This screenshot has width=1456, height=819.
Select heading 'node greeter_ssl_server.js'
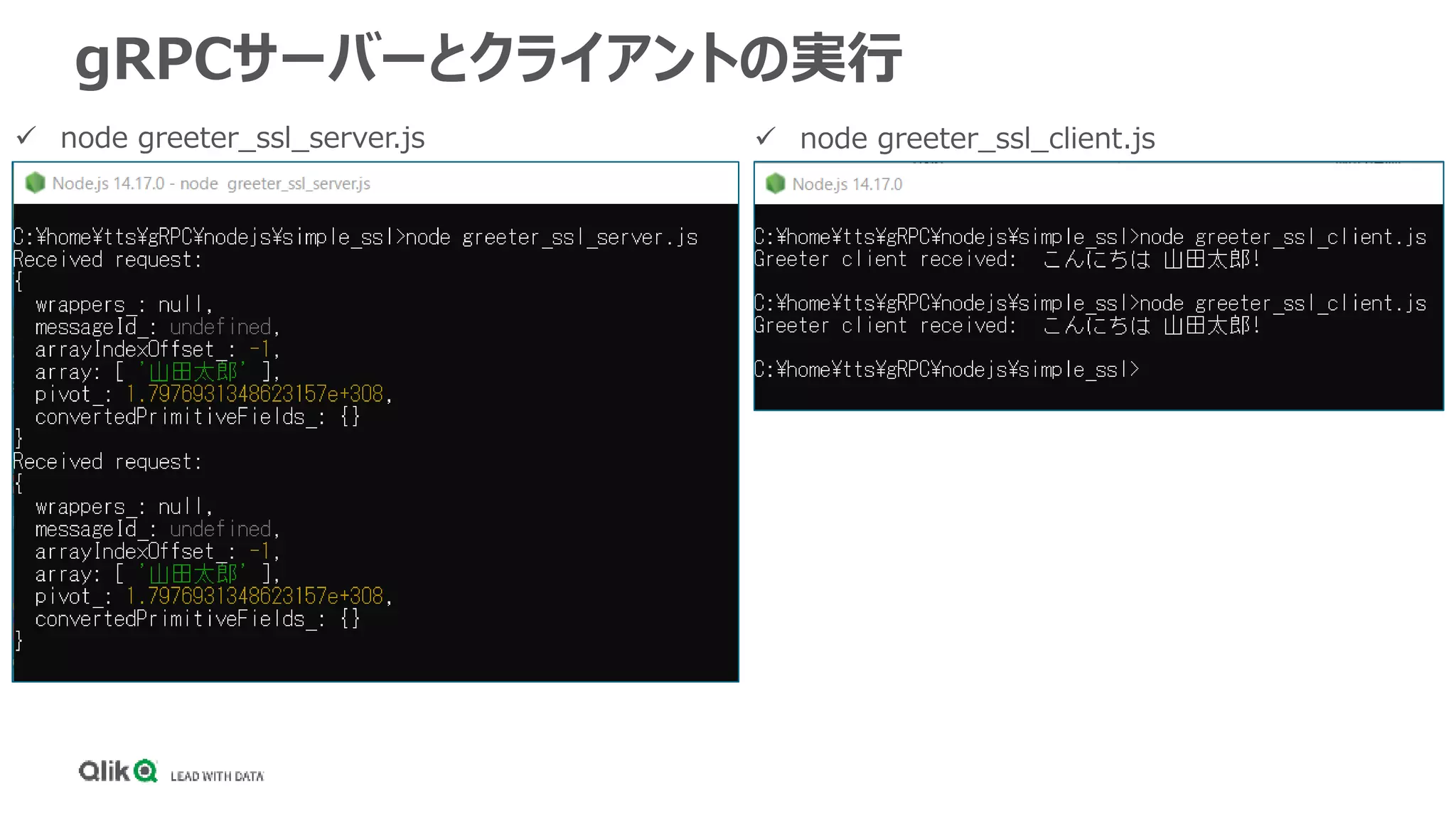pyautogui.click(x=242, y=137)
